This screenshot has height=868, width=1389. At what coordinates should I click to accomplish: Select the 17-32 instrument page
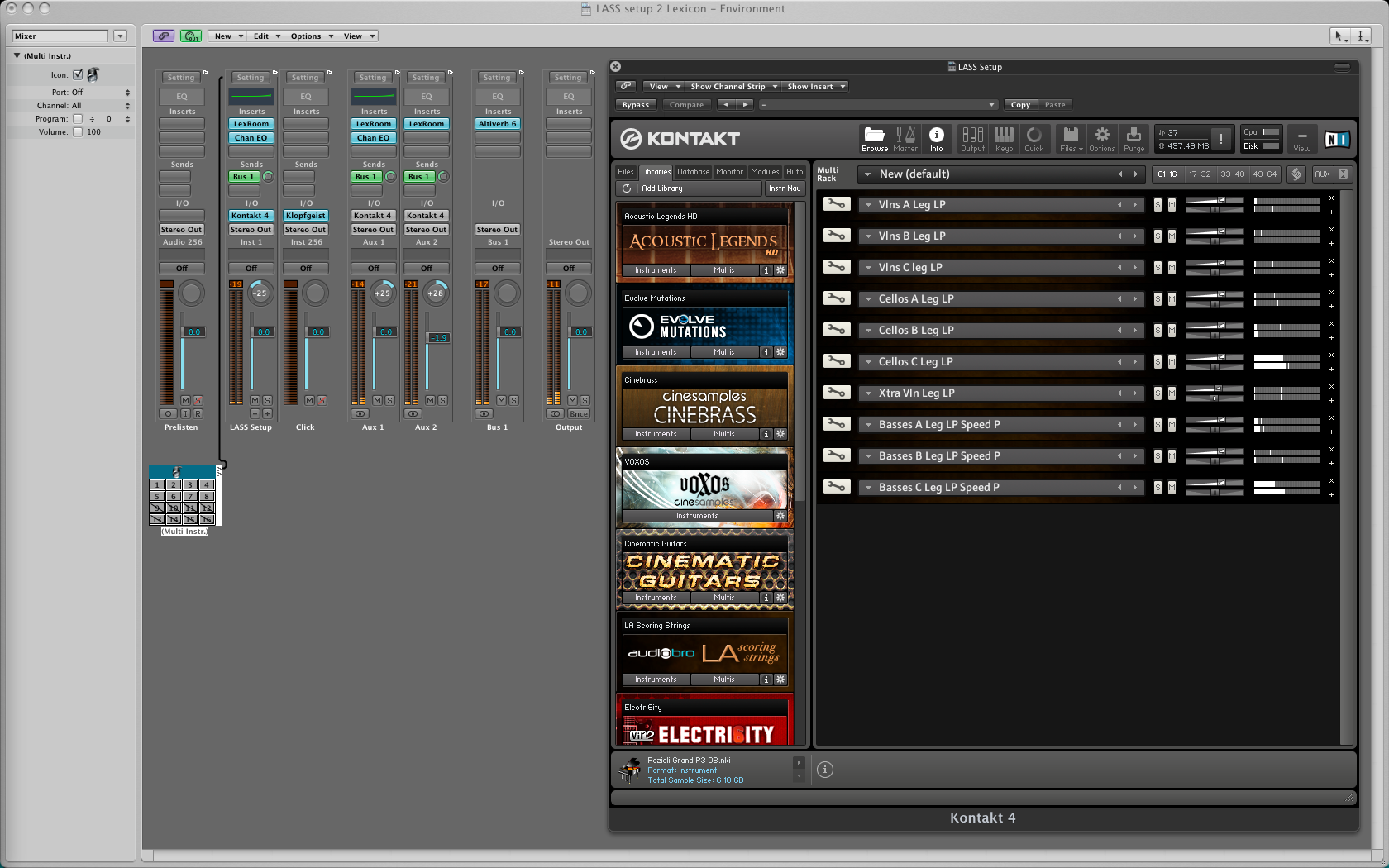pyautogui.click(x=1199, y=174)
